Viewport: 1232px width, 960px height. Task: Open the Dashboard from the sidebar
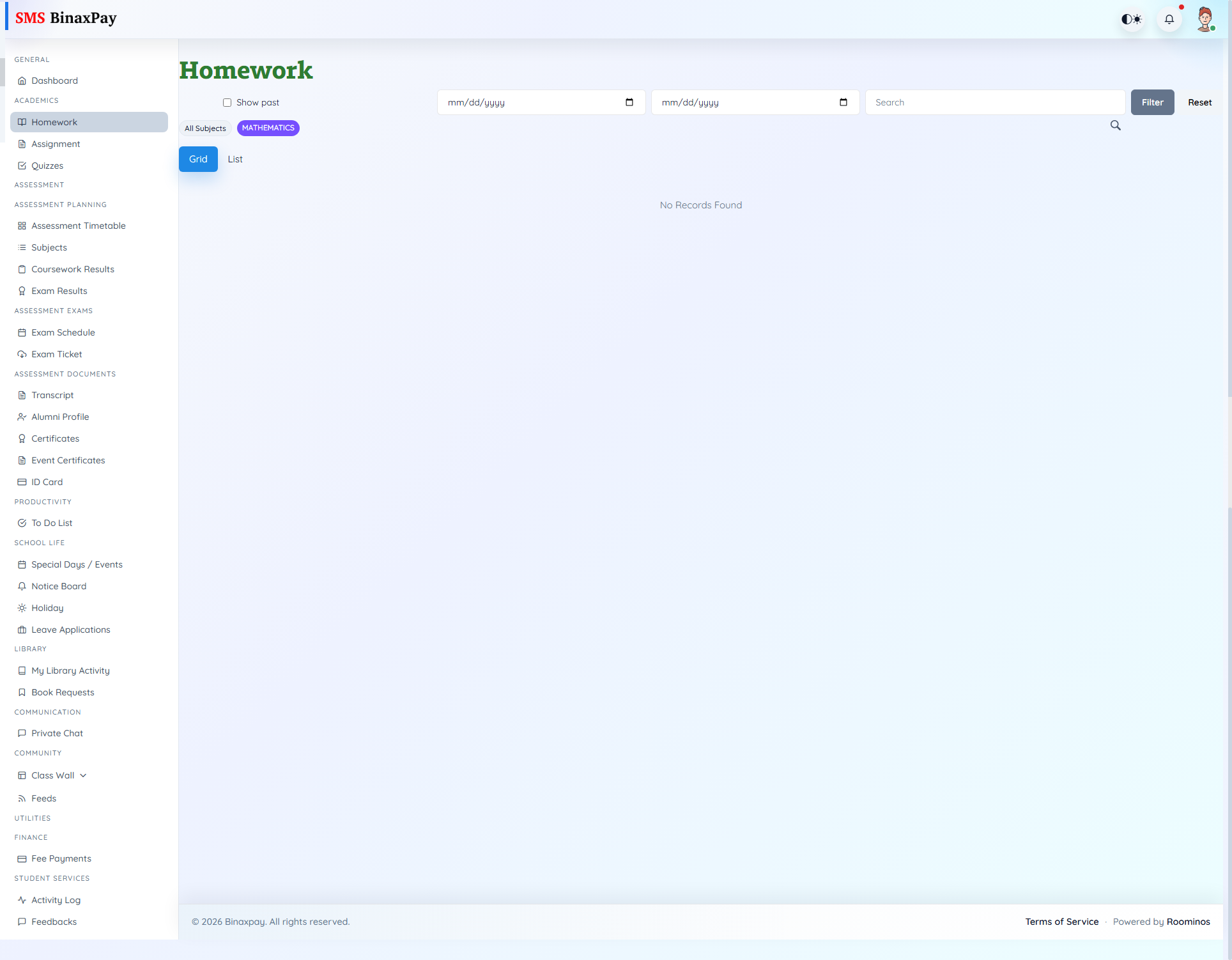[x=55, y=80]
